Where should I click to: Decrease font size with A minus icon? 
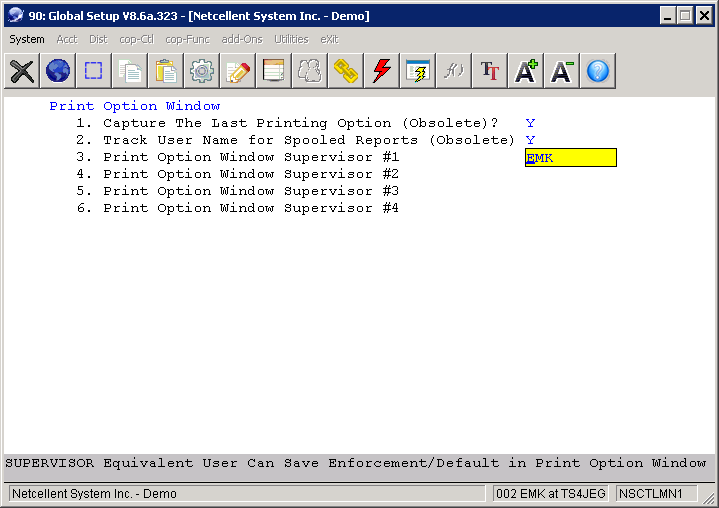click(562, 71)
